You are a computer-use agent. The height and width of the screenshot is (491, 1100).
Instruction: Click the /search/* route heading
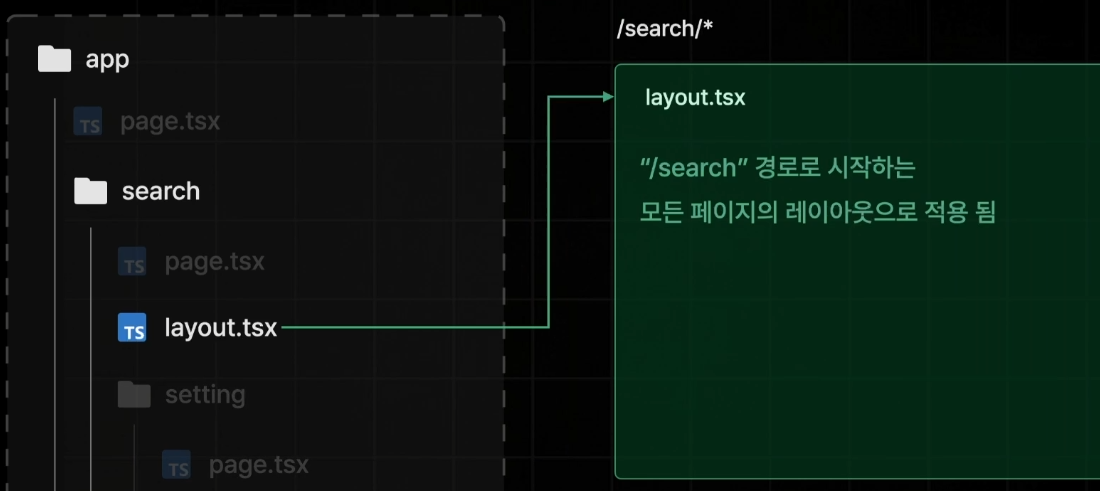665,29
